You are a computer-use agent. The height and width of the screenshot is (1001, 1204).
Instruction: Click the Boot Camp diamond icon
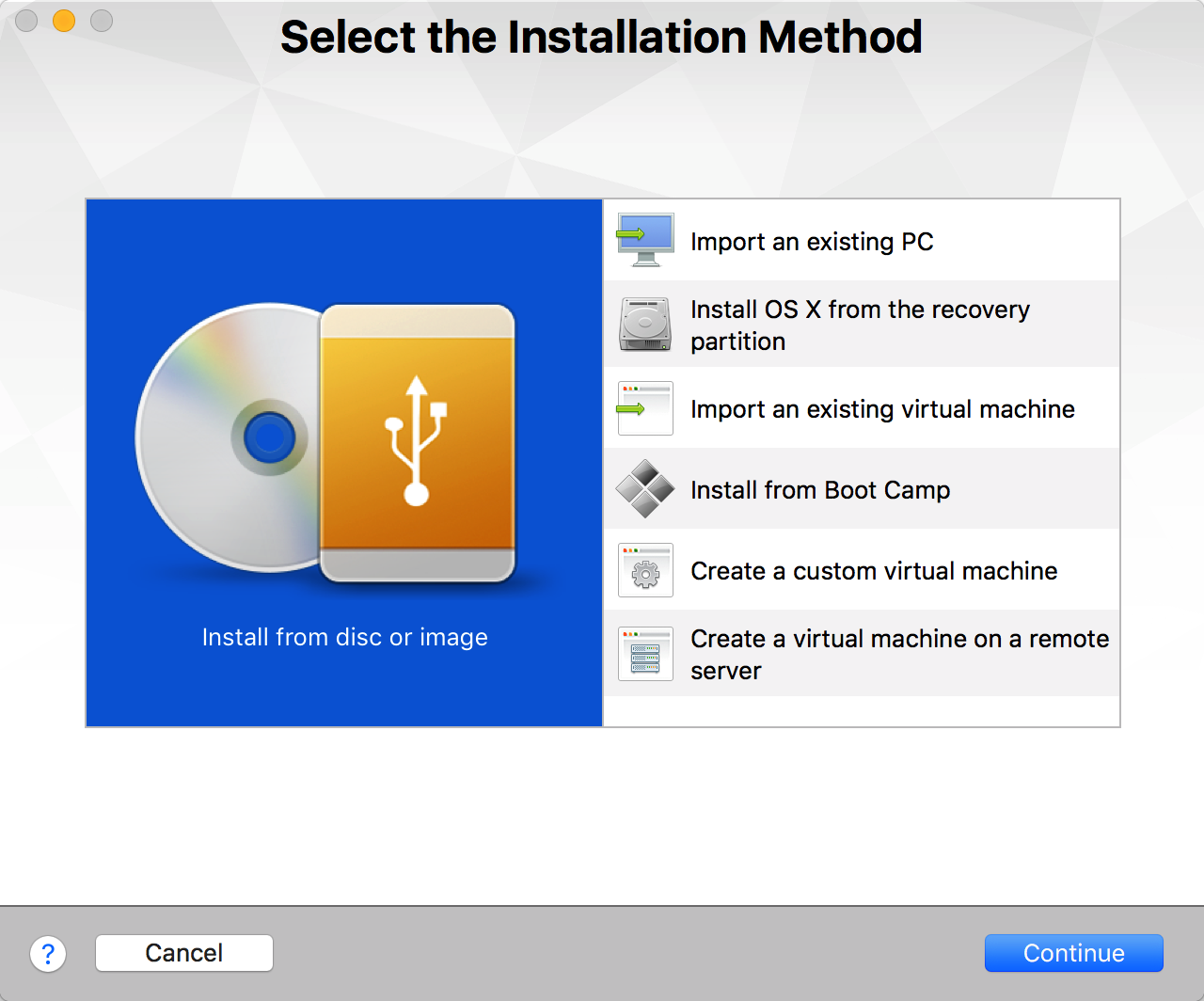click(x=645, y=489)
